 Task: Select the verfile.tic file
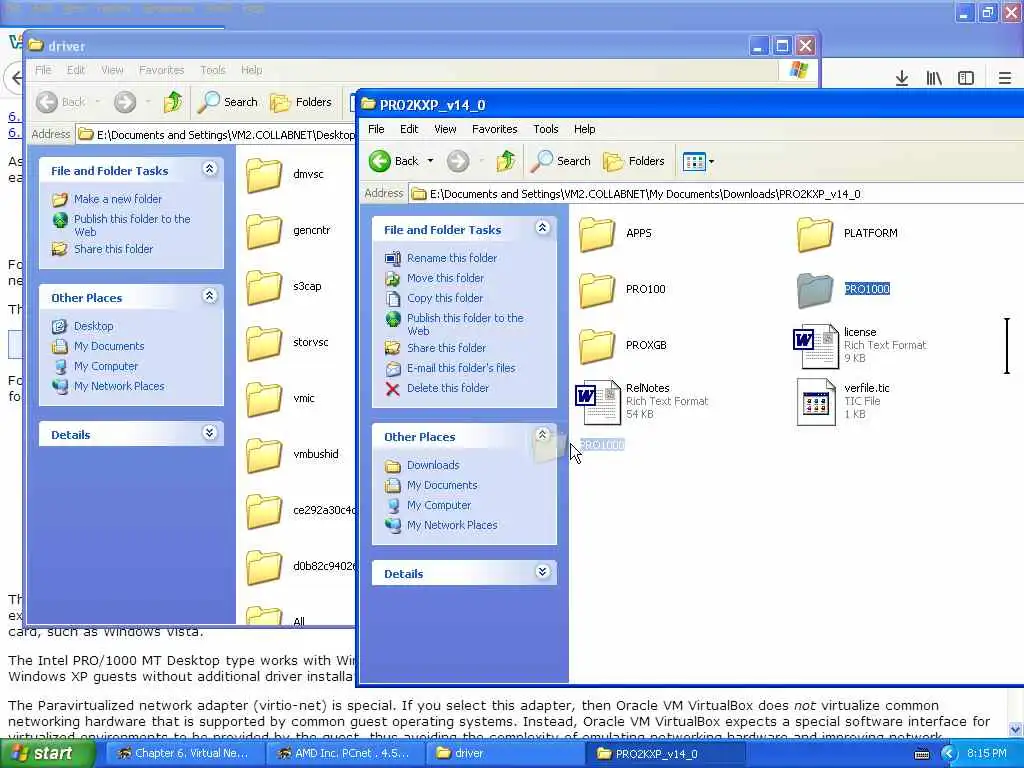[842, 401]
